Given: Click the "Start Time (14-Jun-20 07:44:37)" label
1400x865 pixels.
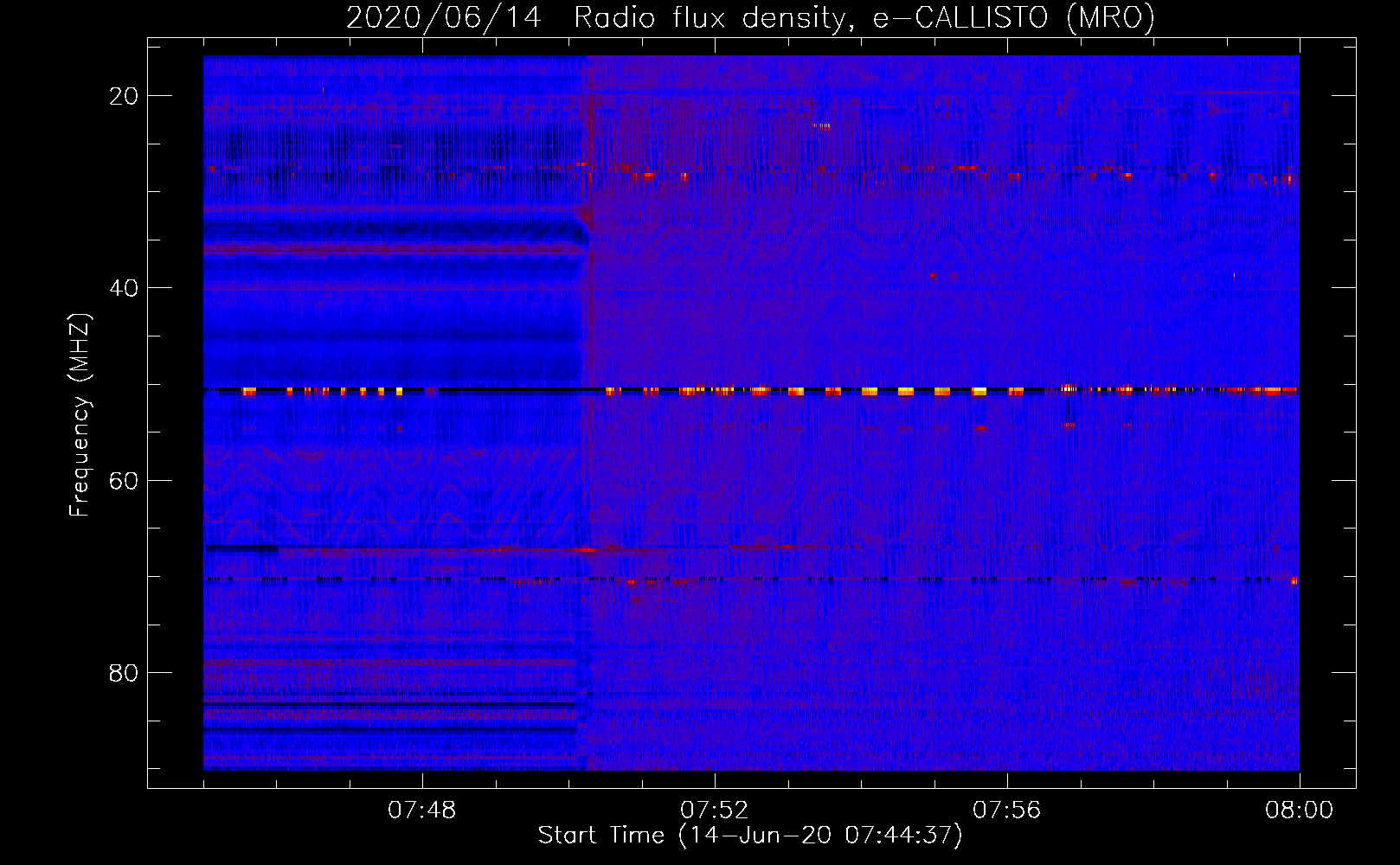Looking at the screenshot, I should coord(750,836).
